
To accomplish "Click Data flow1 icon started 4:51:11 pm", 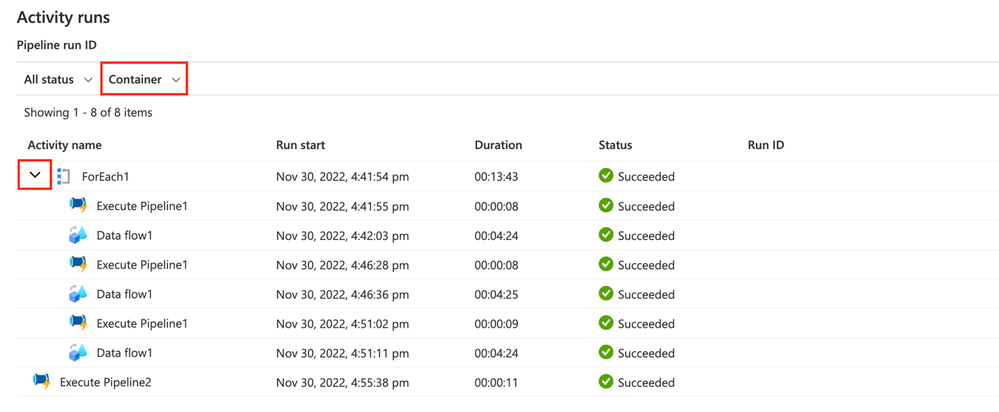I will (78, 352).
